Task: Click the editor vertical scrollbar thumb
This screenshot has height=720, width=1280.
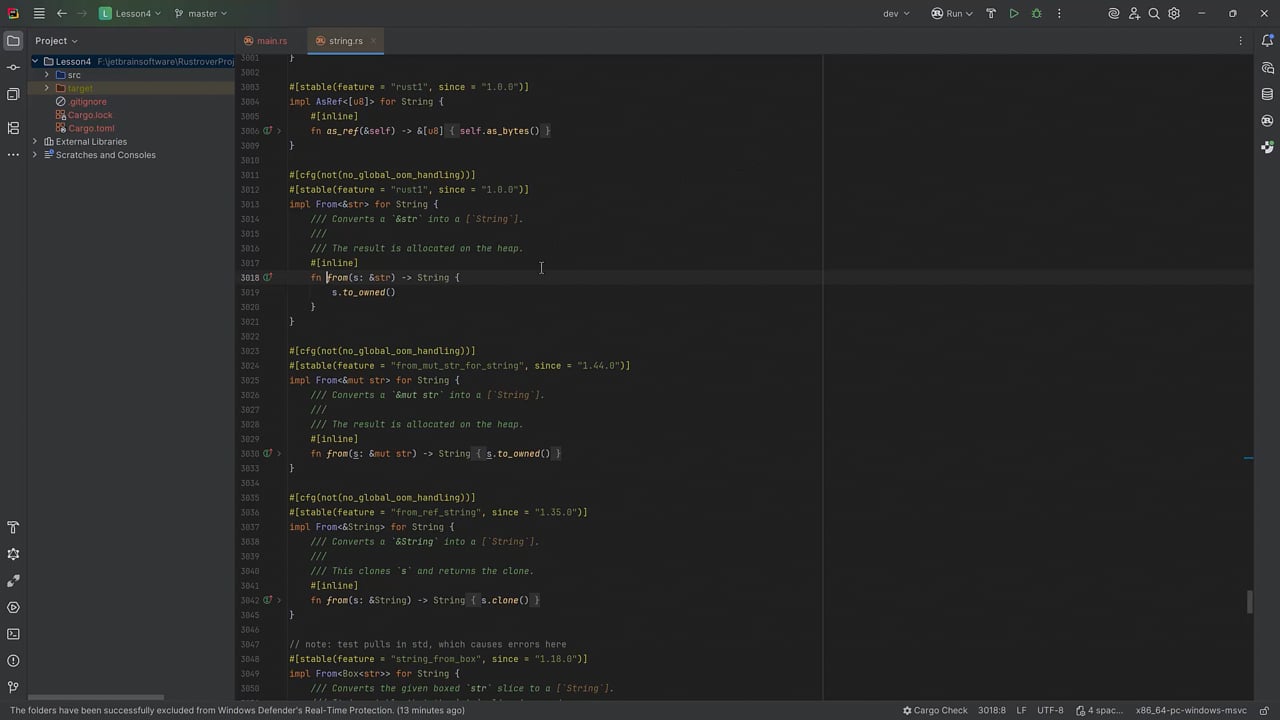Action: (x=1249, y=602)
